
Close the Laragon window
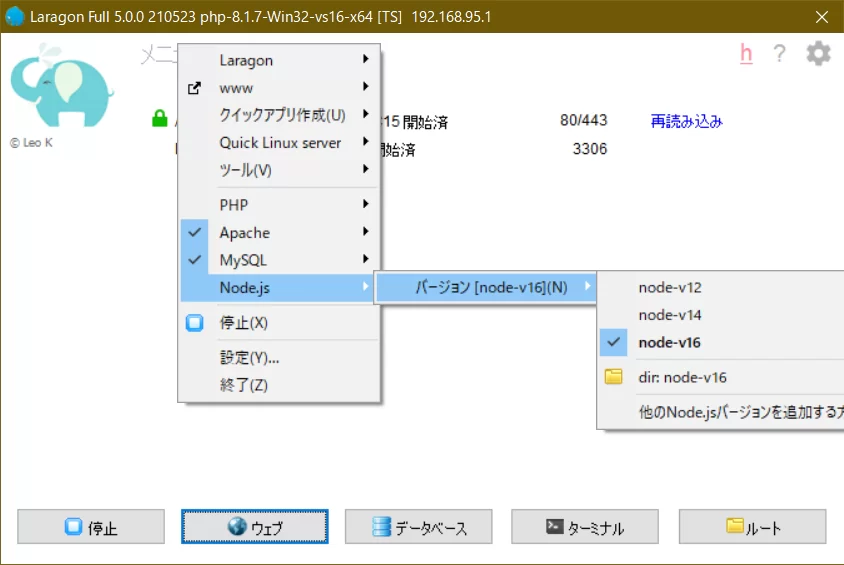(x=822, y=17)
